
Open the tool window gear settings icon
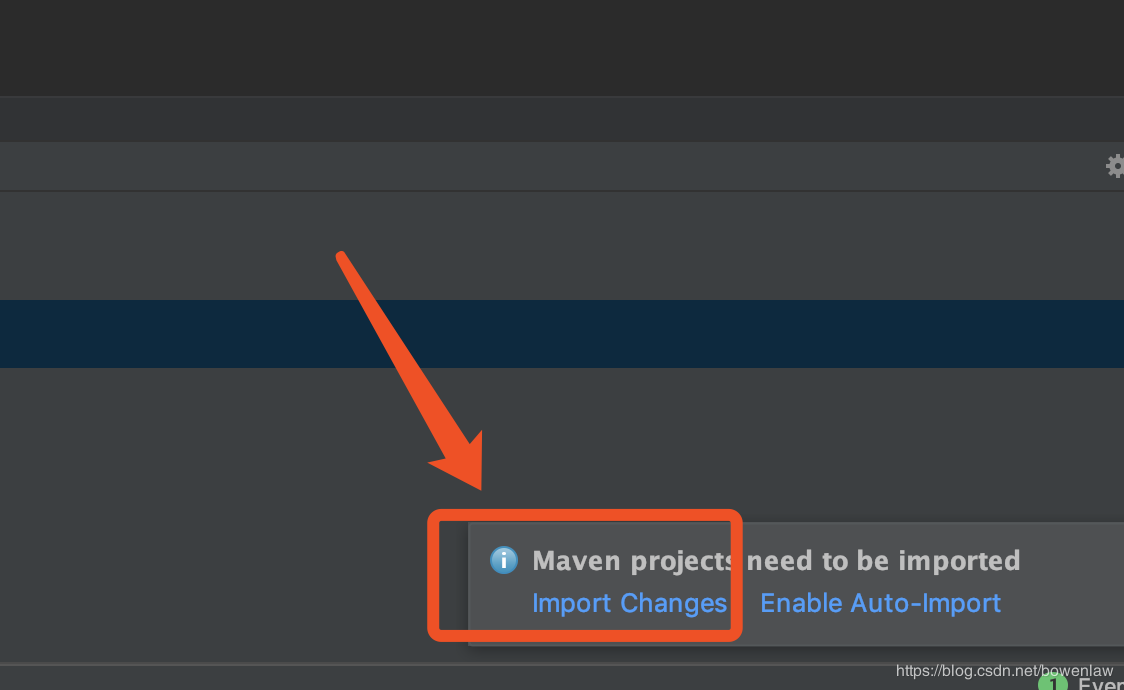[1115, 166]
